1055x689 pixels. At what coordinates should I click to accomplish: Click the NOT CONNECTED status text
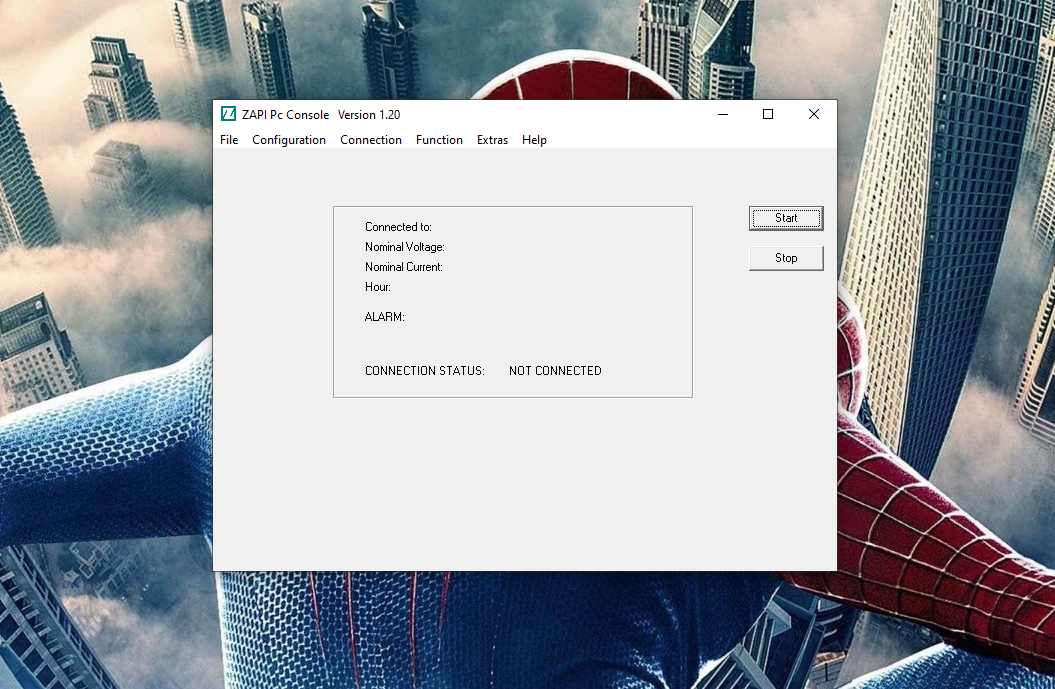click(x=555, y=370)
